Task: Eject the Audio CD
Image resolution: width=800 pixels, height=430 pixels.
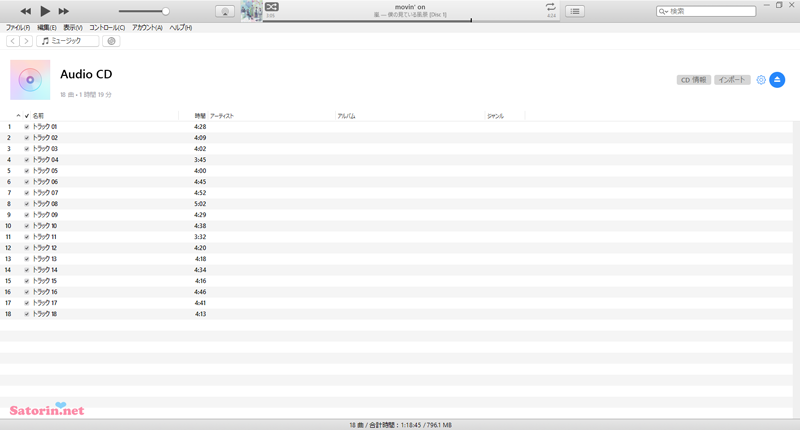Action: click(x=777, y=80)
